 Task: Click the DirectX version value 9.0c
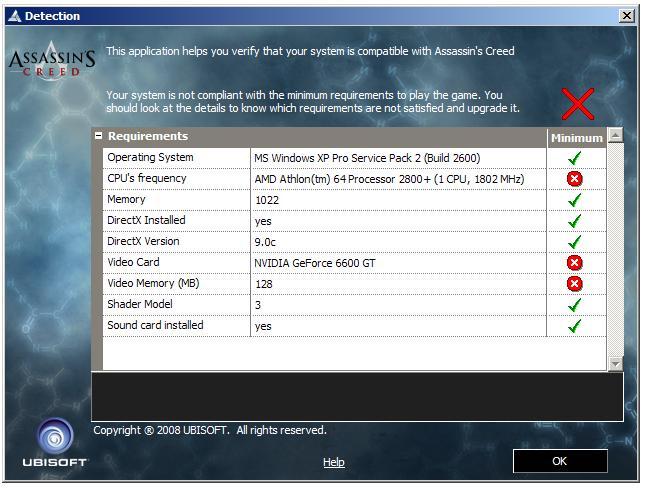pyautogui.click(x=265, y=242)
